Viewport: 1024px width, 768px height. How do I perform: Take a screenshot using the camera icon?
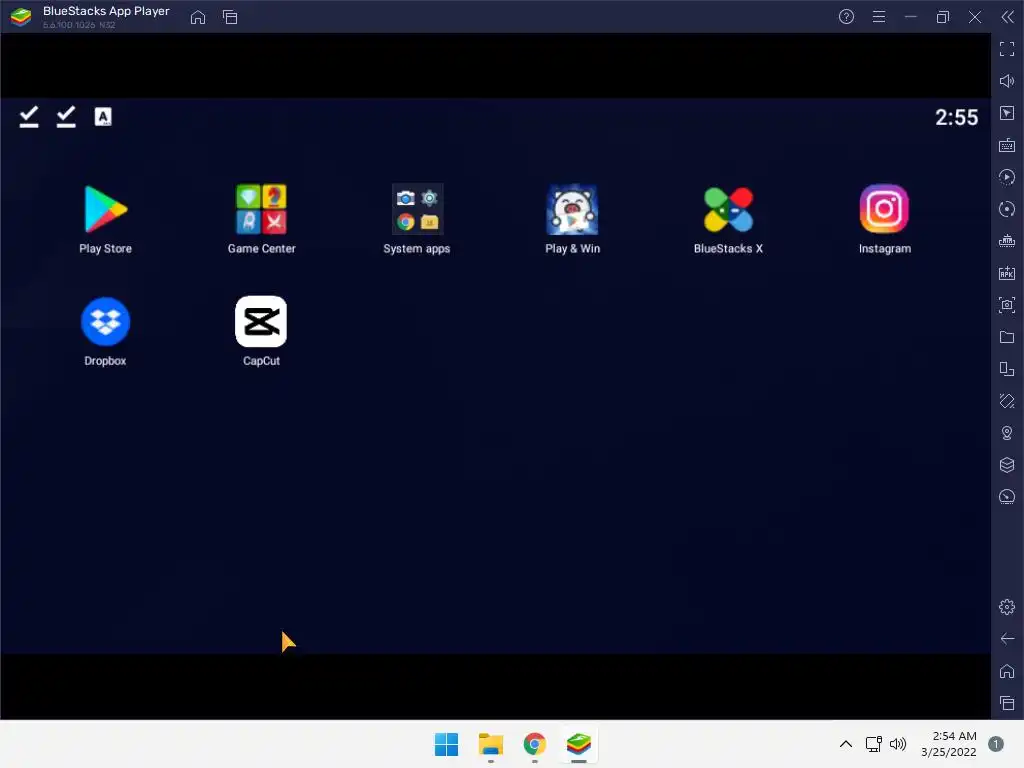[1007, 305]
